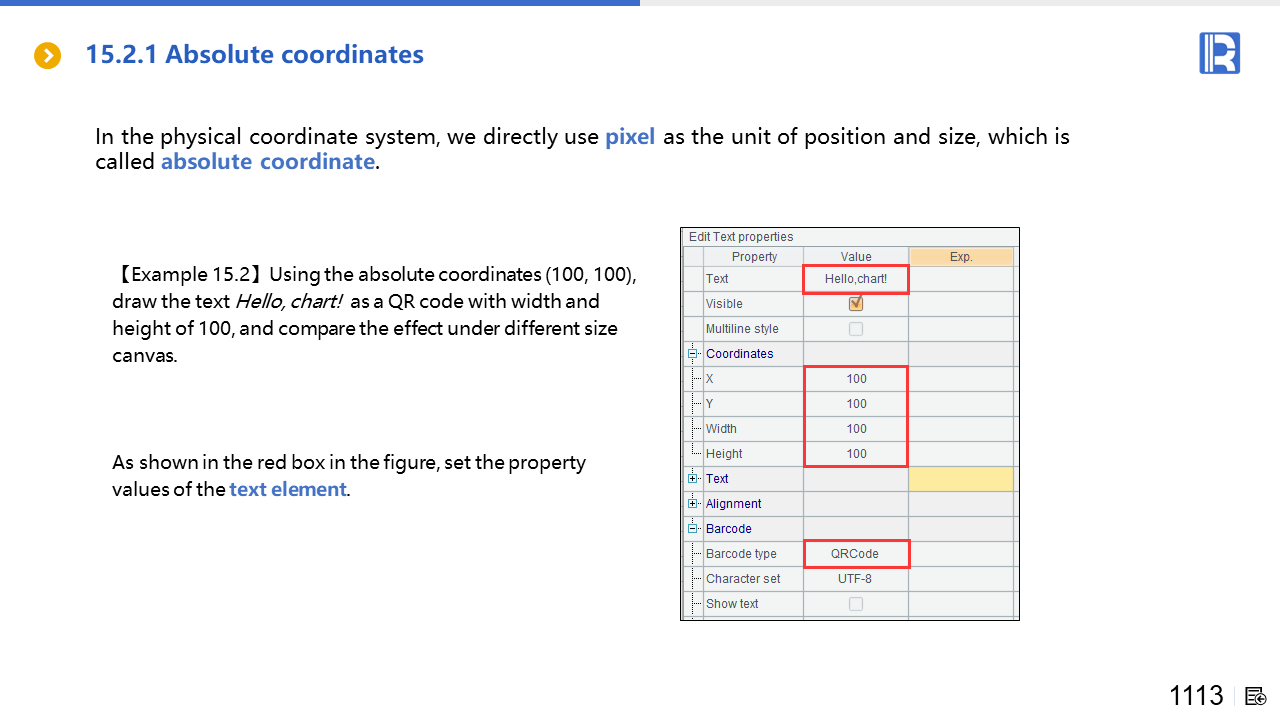Click the yellow Exp. cell in Text row
Screen dimensions: 1280x720
(960, 479)
